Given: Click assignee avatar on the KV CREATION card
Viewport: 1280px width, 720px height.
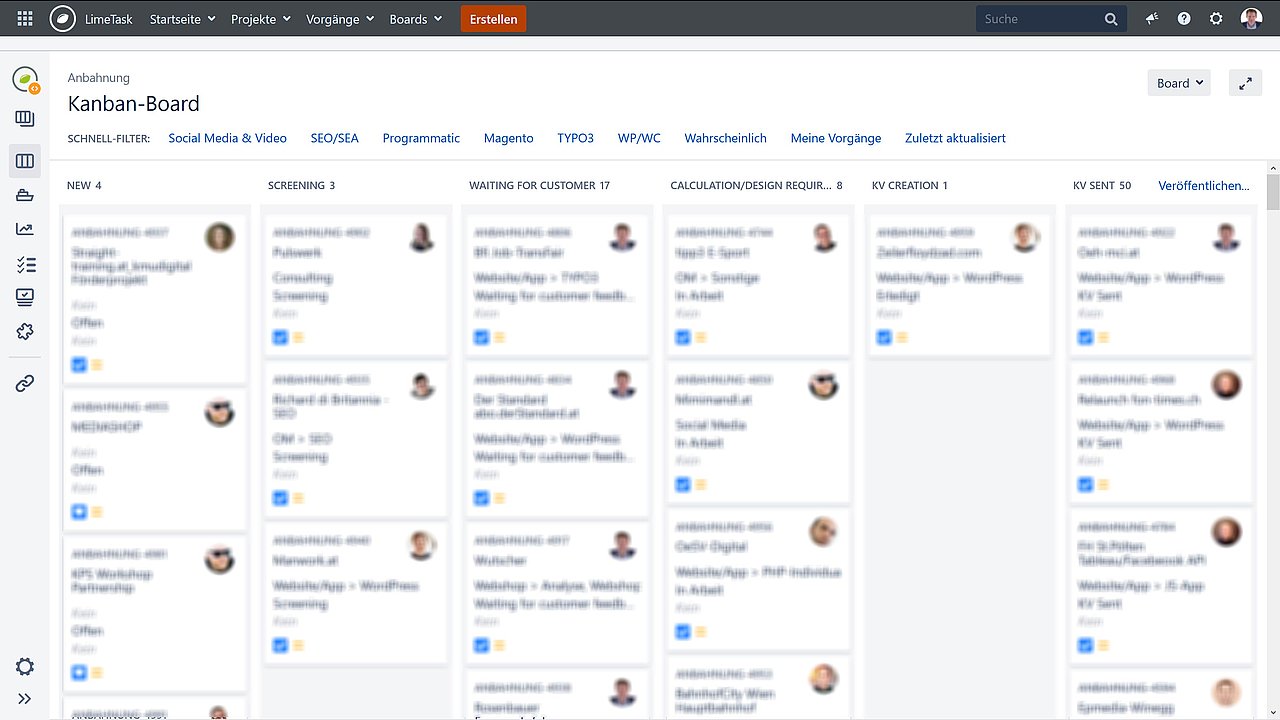Looking at the screenshot, I should (x=1025, y=237).
